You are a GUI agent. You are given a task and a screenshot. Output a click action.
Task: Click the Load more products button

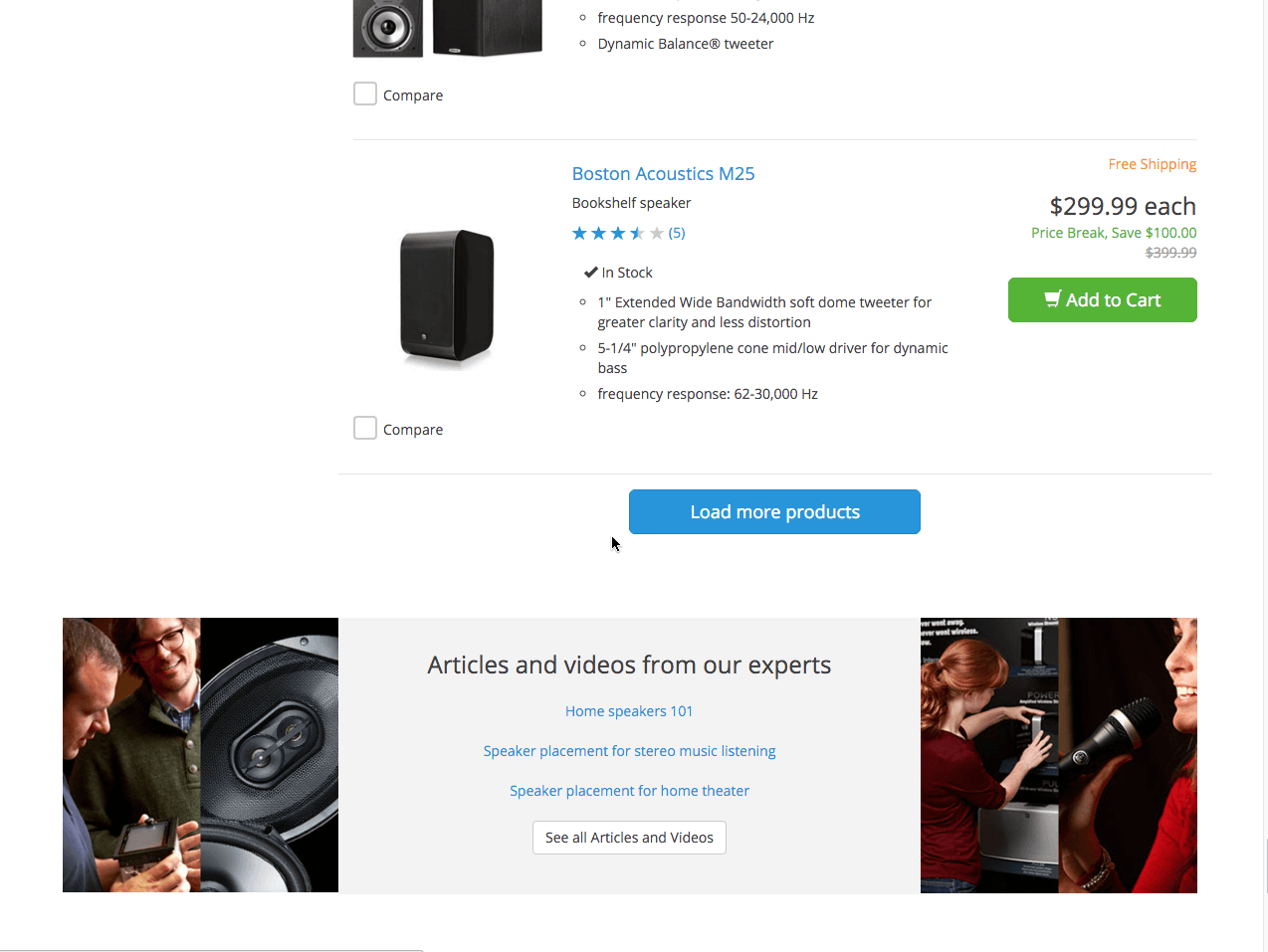774,512
